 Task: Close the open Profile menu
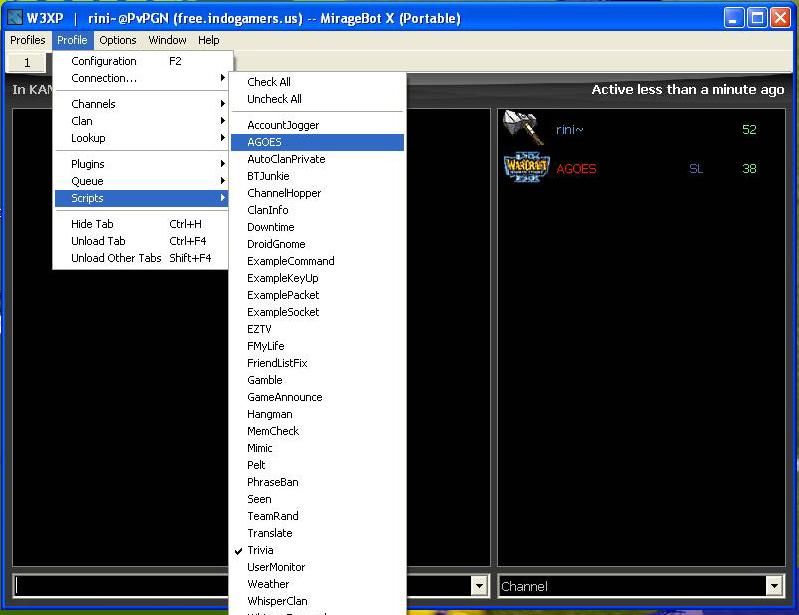(x=72, y=40)
